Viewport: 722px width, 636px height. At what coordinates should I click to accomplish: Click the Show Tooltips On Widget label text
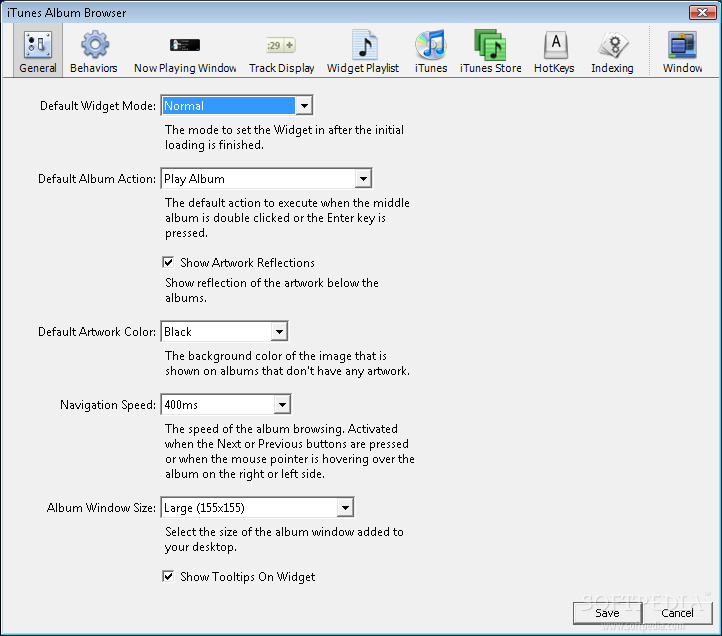coord(248,577)
